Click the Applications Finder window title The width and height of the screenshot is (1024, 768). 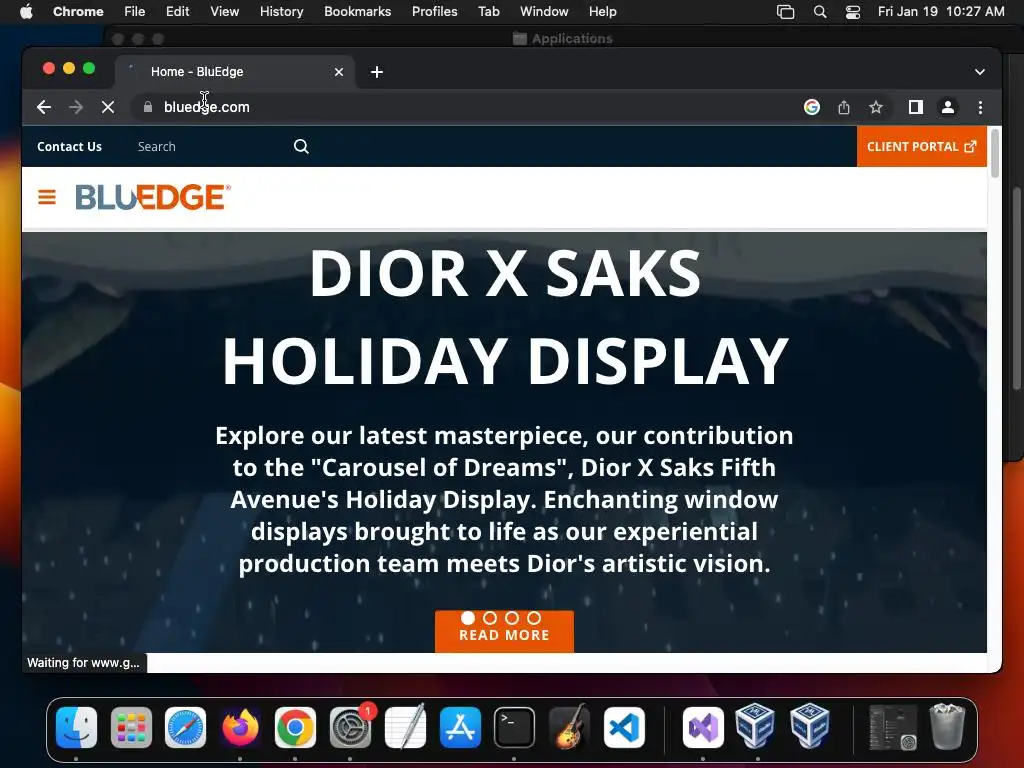tap(572, 39)
